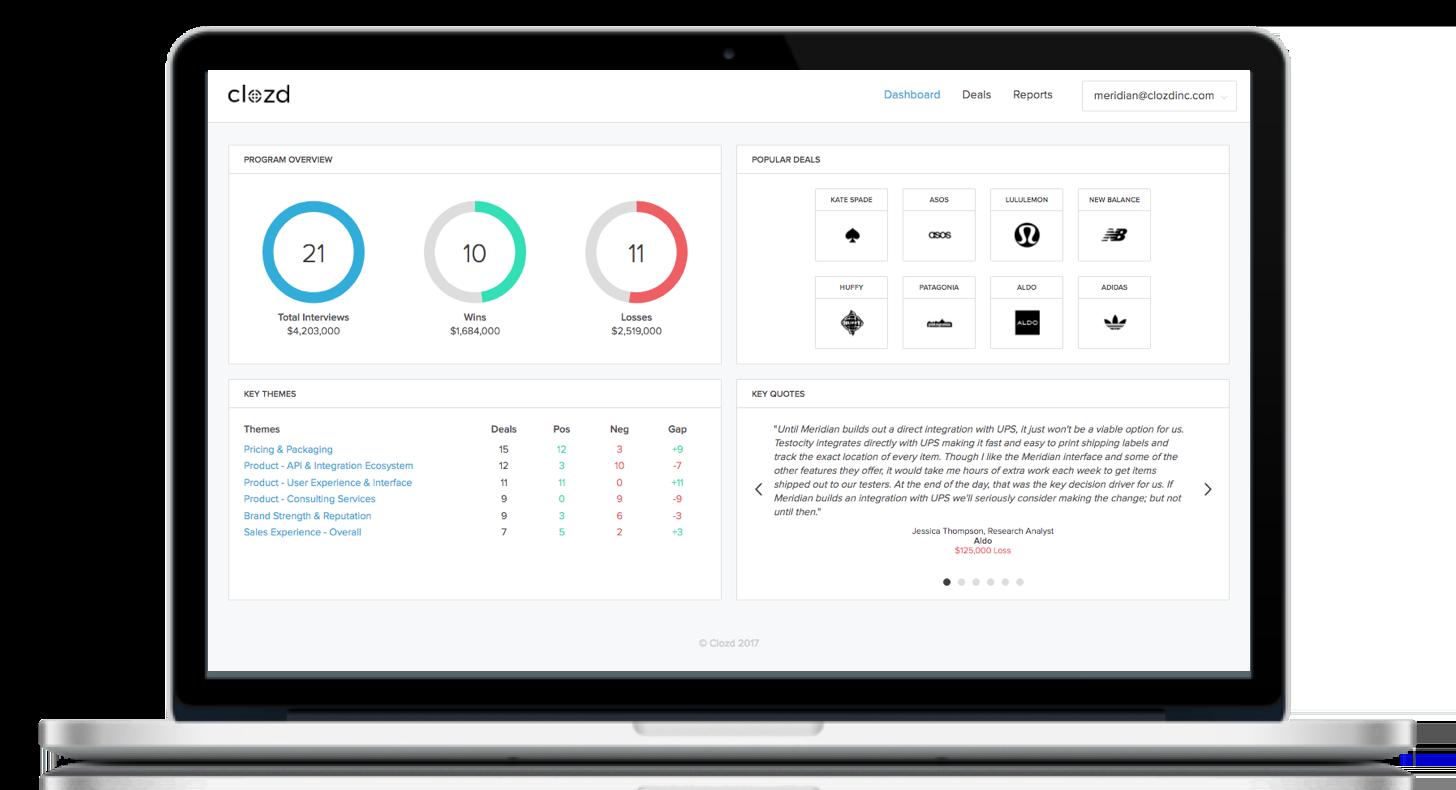This screenshot has height=790, width=1456.
Task: Click the -7 gap value for API & Integration
Action: (x=677, y=466)
